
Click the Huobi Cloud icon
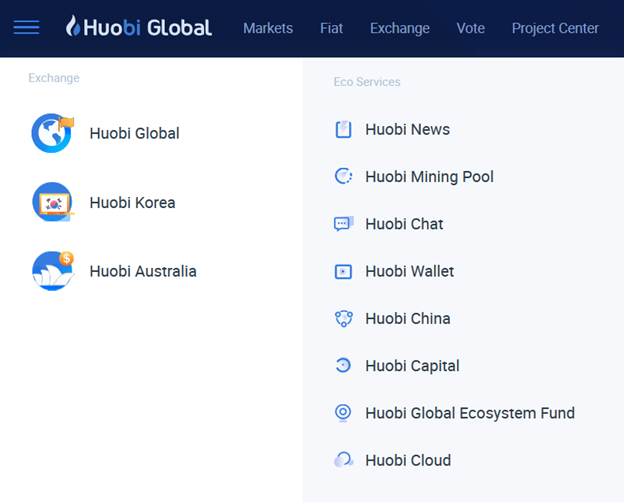pyautogui.click(x=343, y=460)
